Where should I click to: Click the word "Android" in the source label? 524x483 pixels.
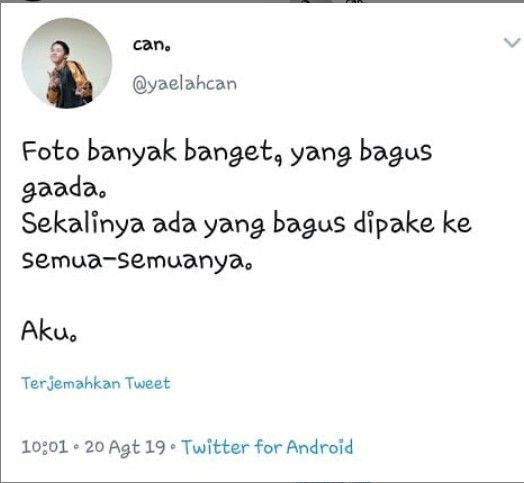tap(320, 447)
